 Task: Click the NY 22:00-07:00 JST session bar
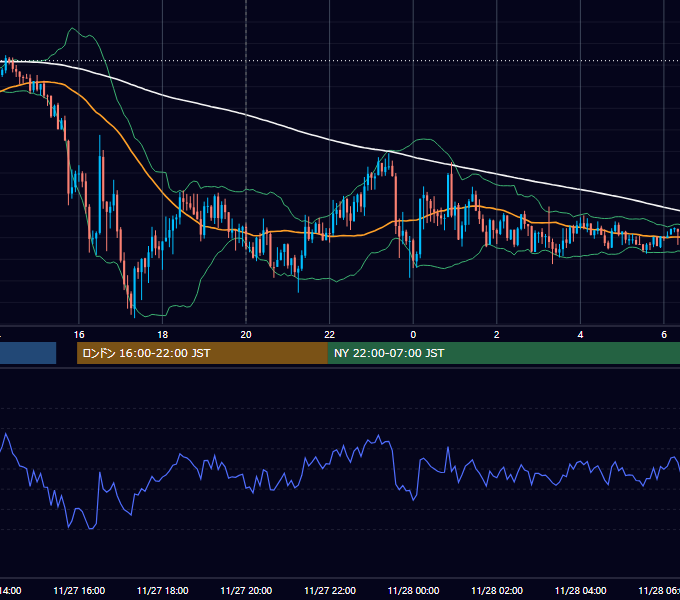click(503, 353)
